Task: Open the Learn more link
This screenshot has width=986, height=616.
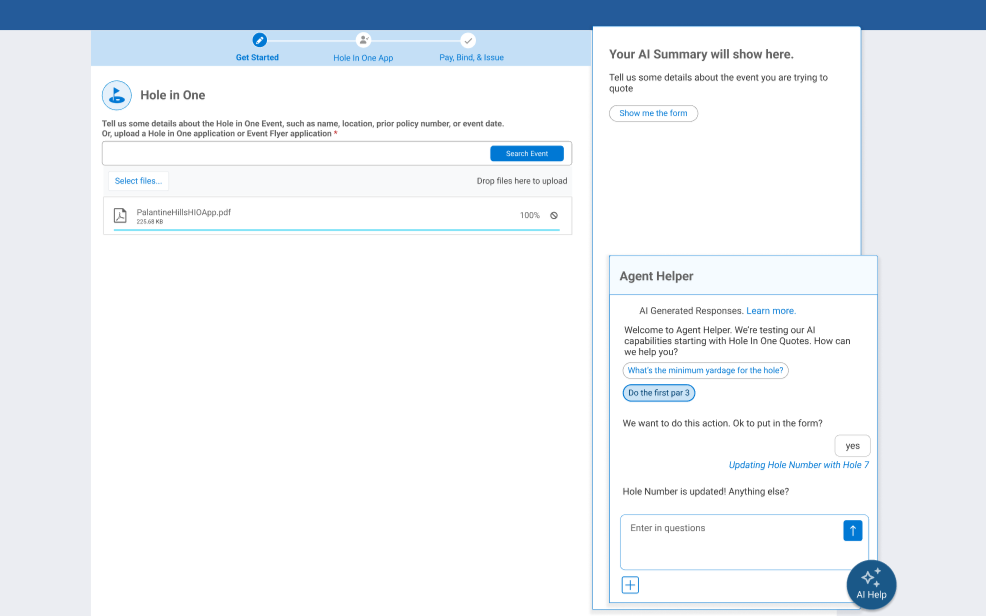Action: 771,311
